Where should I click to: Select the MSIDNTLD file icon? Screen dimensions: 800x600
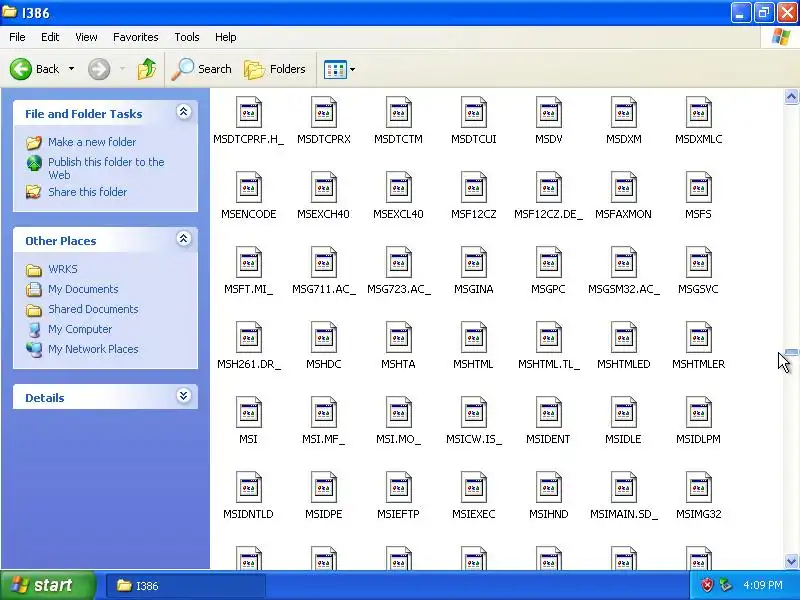coord(248,487)
